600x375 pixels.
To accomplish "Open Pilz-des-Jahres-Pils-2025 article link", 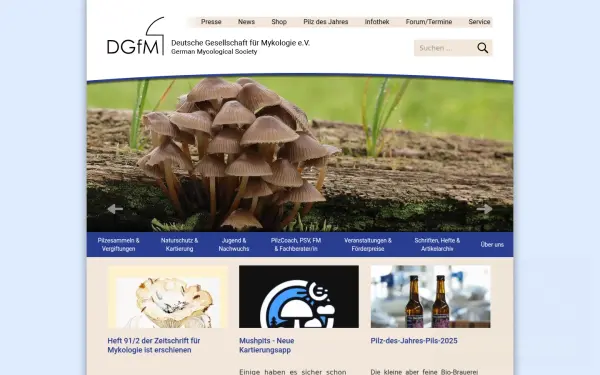I will click(x=414, y=341).
